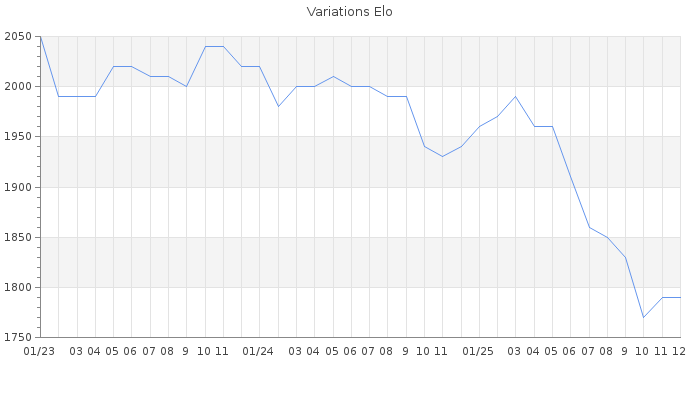Click the line's starting point at 2050
The width and height of the screenshot is (700, 400).
(x=40, y=37)
